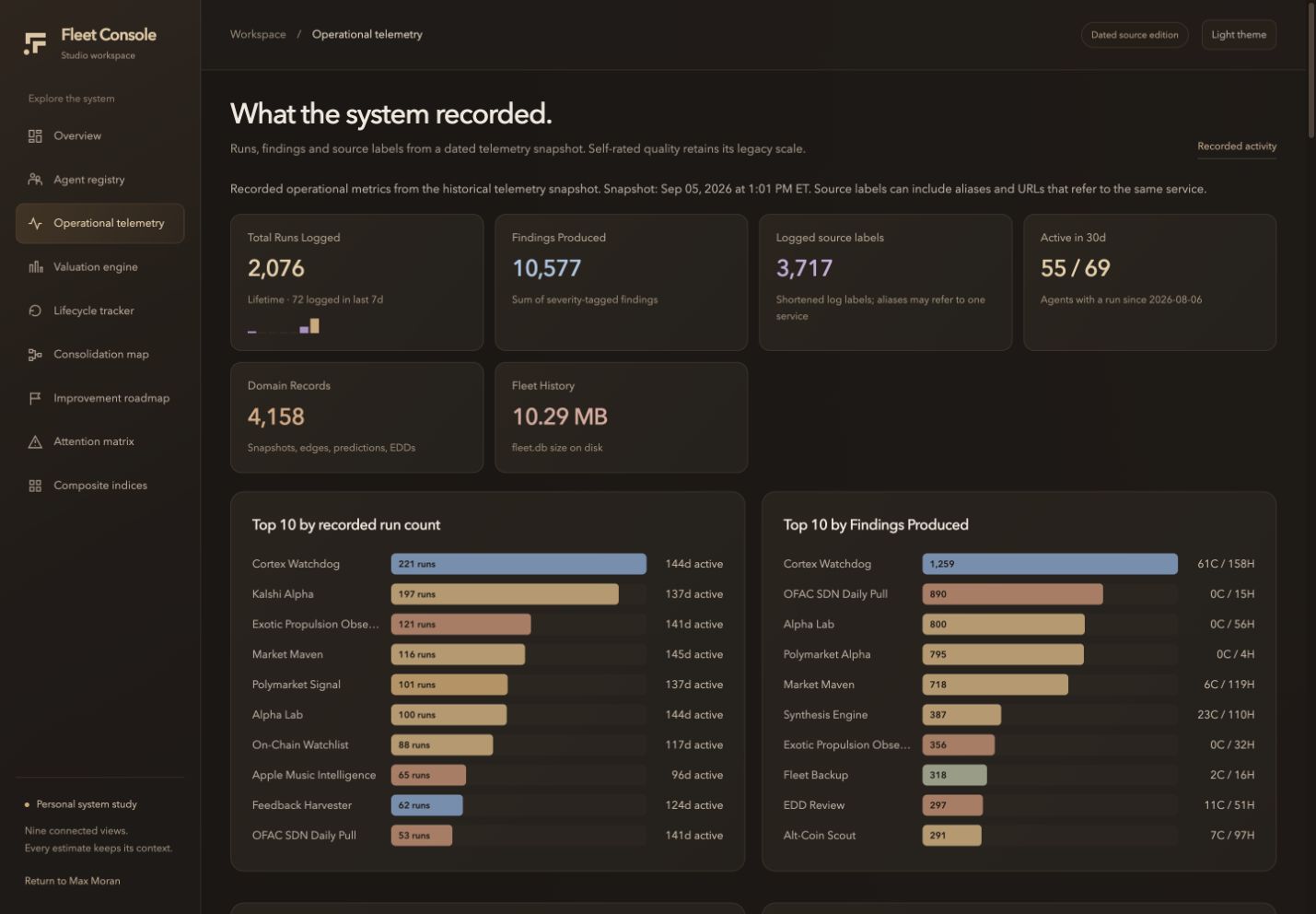The image size is (1316, 914).
Task: Click the Agent registry people icon
Action: tap(35, 180)
